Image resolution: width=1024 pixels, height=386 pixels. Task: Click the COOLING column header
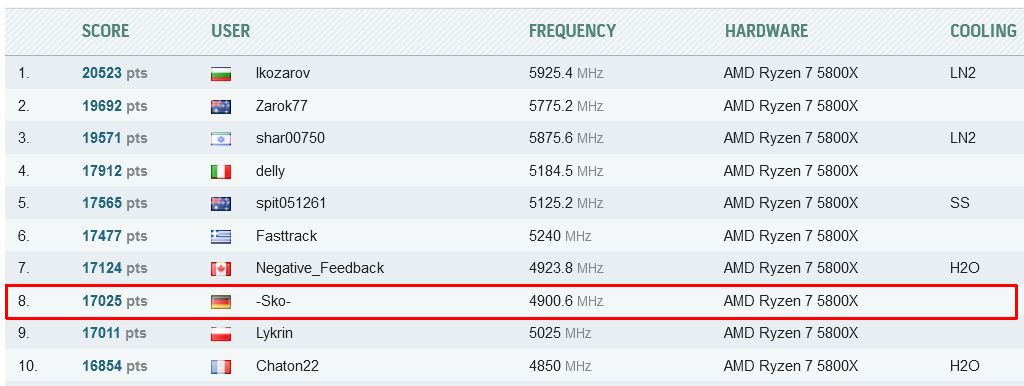(x=983, y=31)
